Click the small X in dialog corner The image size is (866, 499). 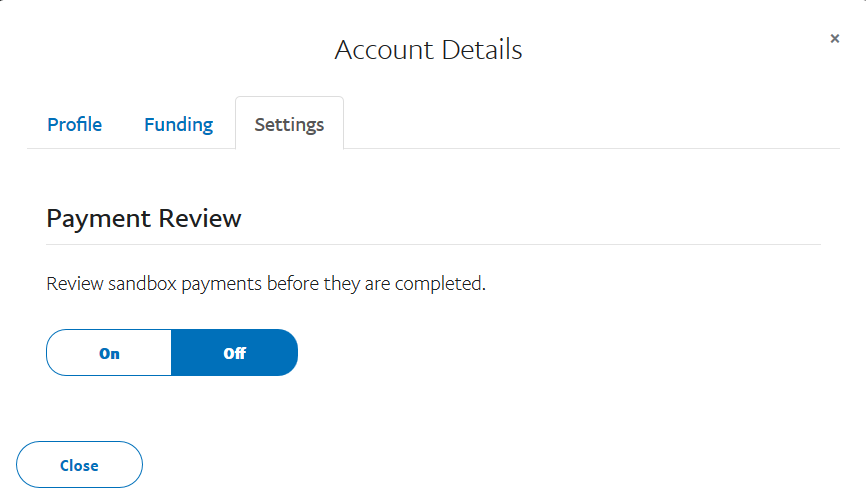point(835,39)
